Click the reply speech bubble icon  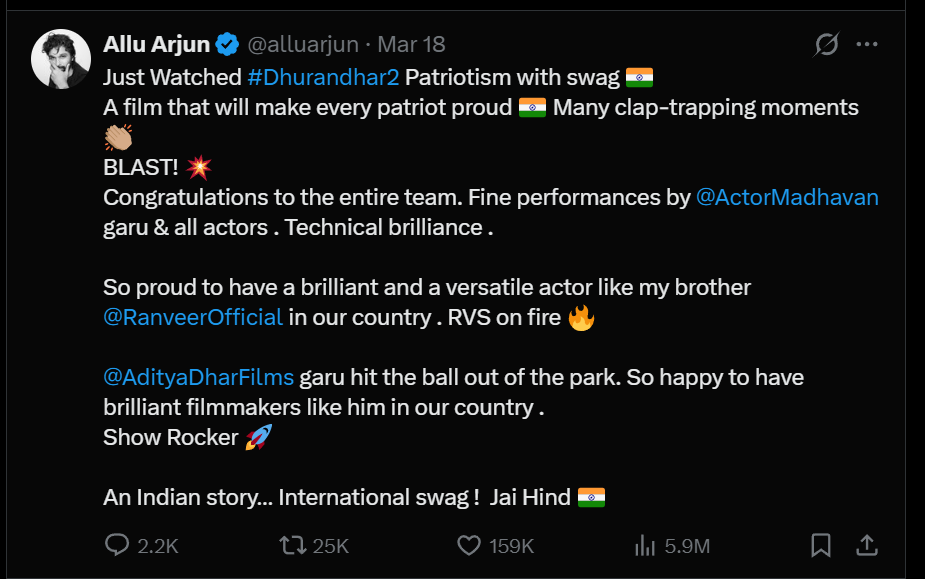[x=117, y=545]
